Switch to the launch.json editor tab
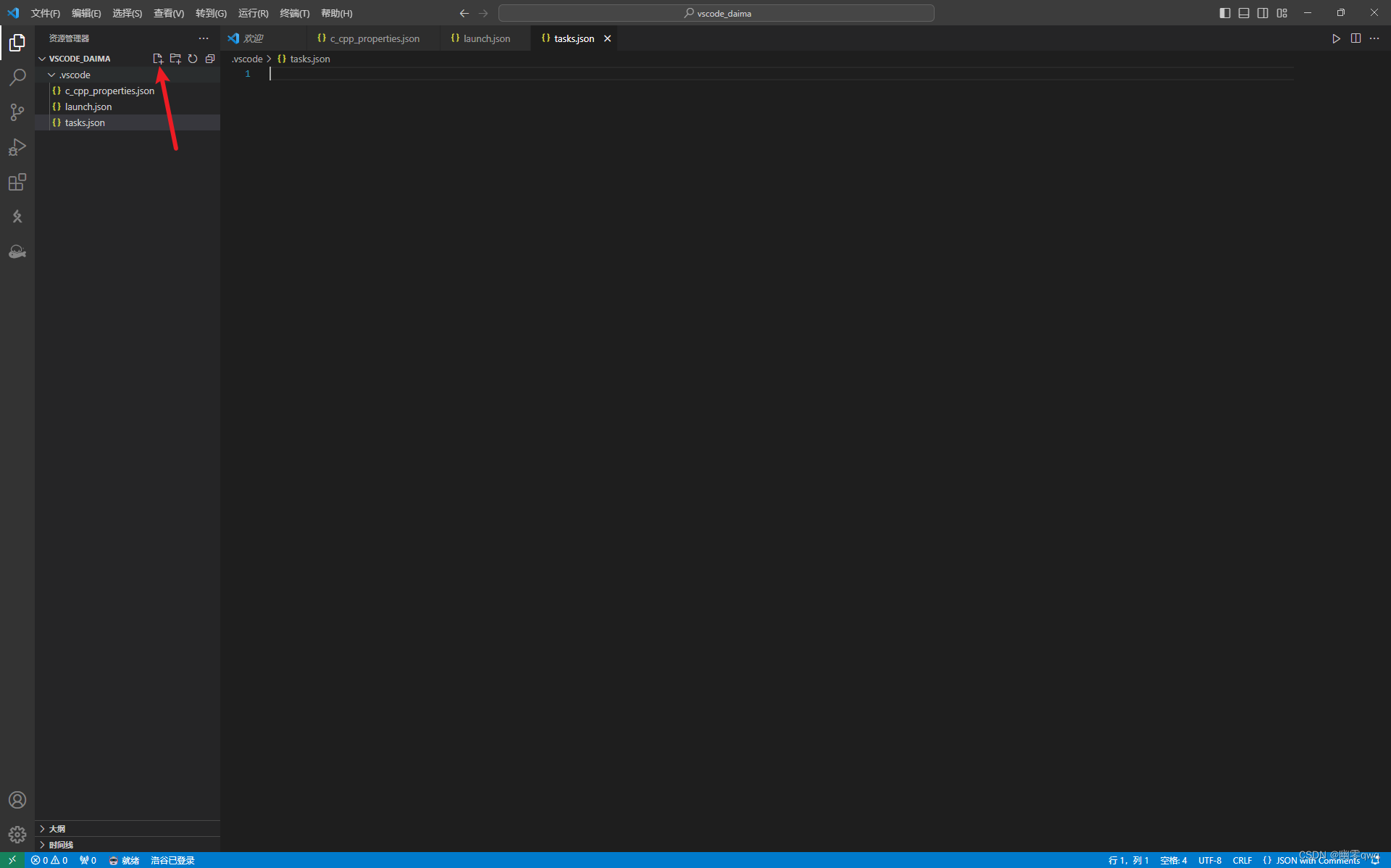The height and width of the screenshot is (868, 1391). tap(486, 38)
